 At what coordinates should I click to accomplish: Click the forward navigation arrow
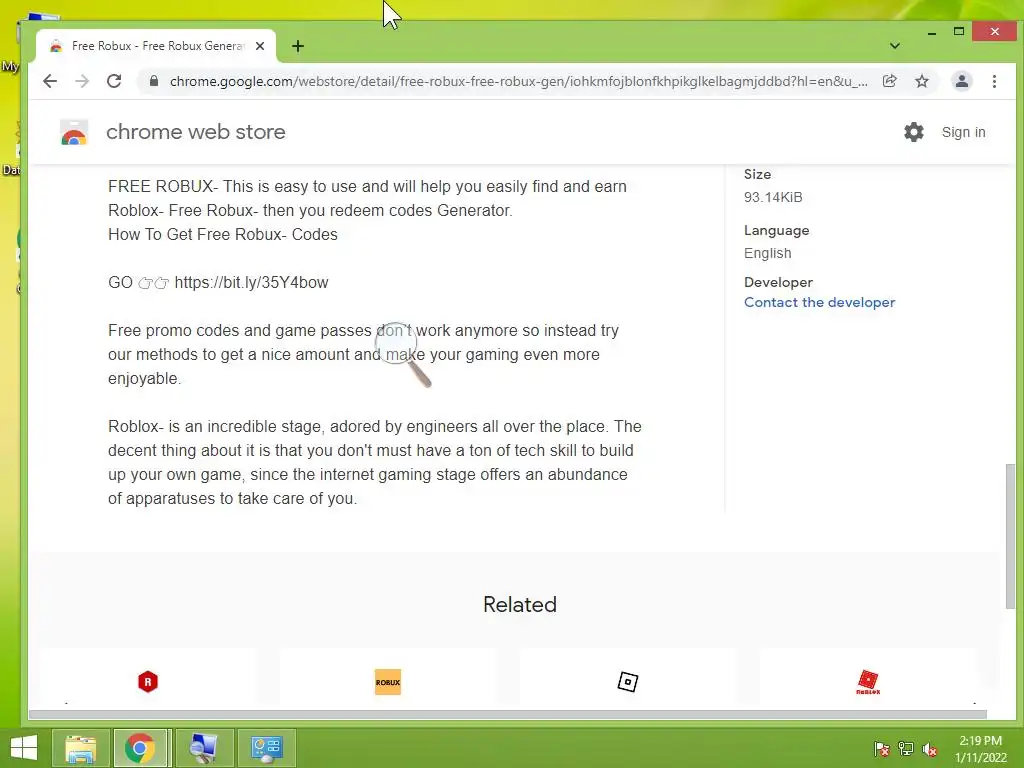pos(82,81)
